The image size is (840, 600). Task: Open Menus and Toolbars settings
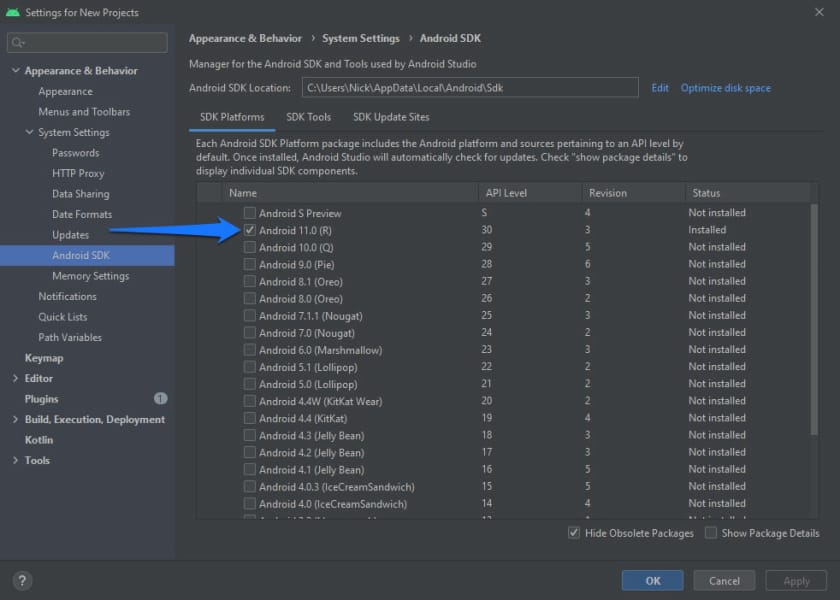pos(84,112)
